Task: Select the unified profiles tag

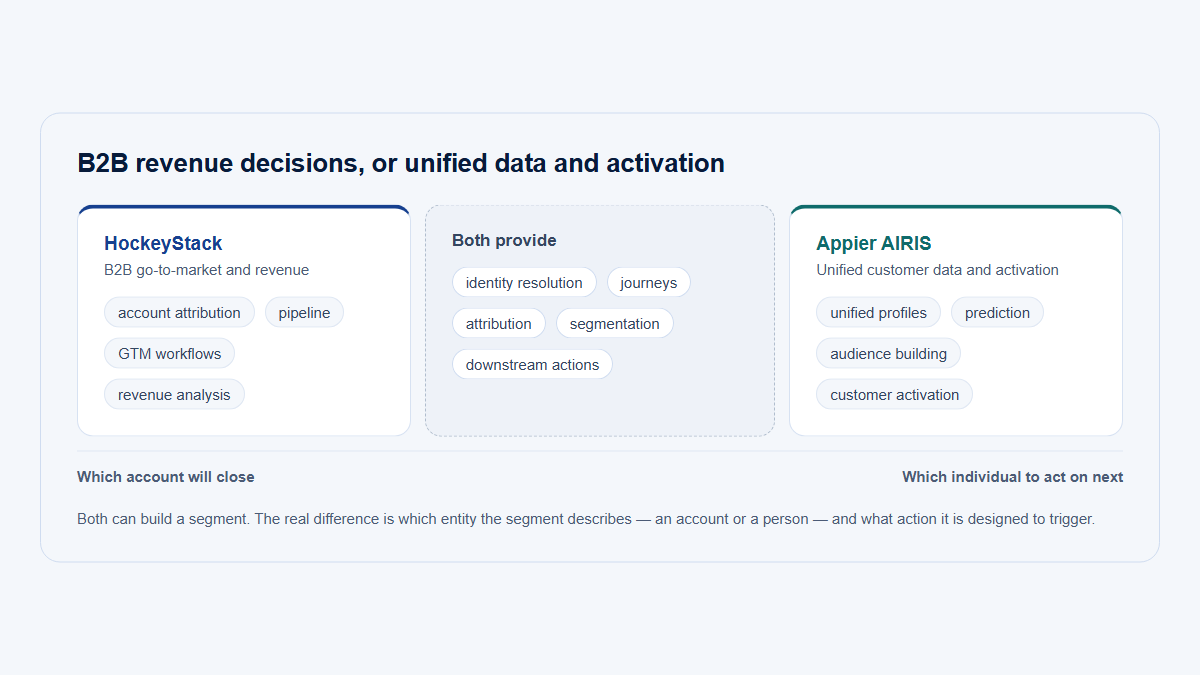Action: pyautogui.click(x=878, y=313)
